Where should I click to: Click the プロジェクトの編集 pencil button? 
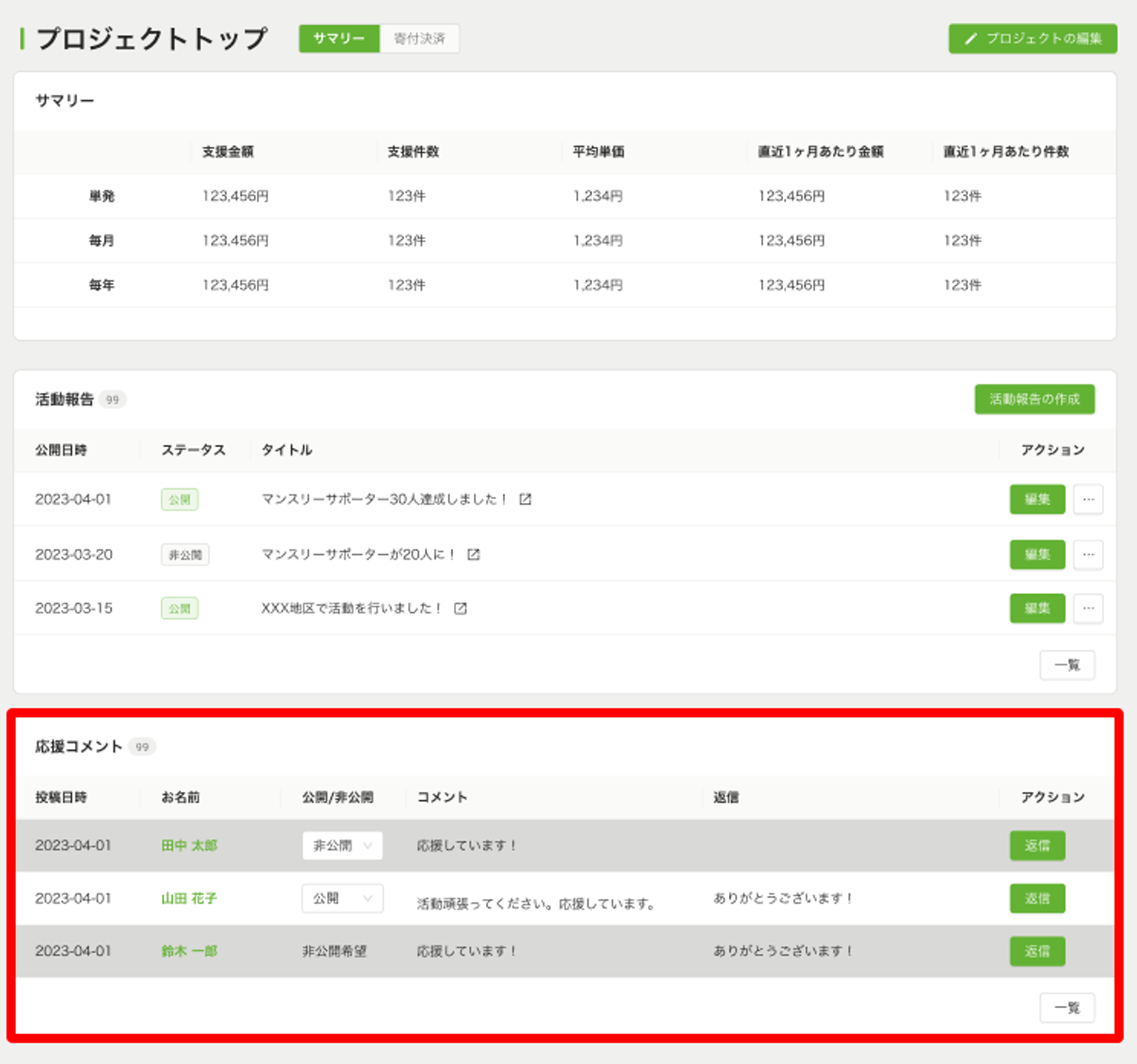(1032, 38)
